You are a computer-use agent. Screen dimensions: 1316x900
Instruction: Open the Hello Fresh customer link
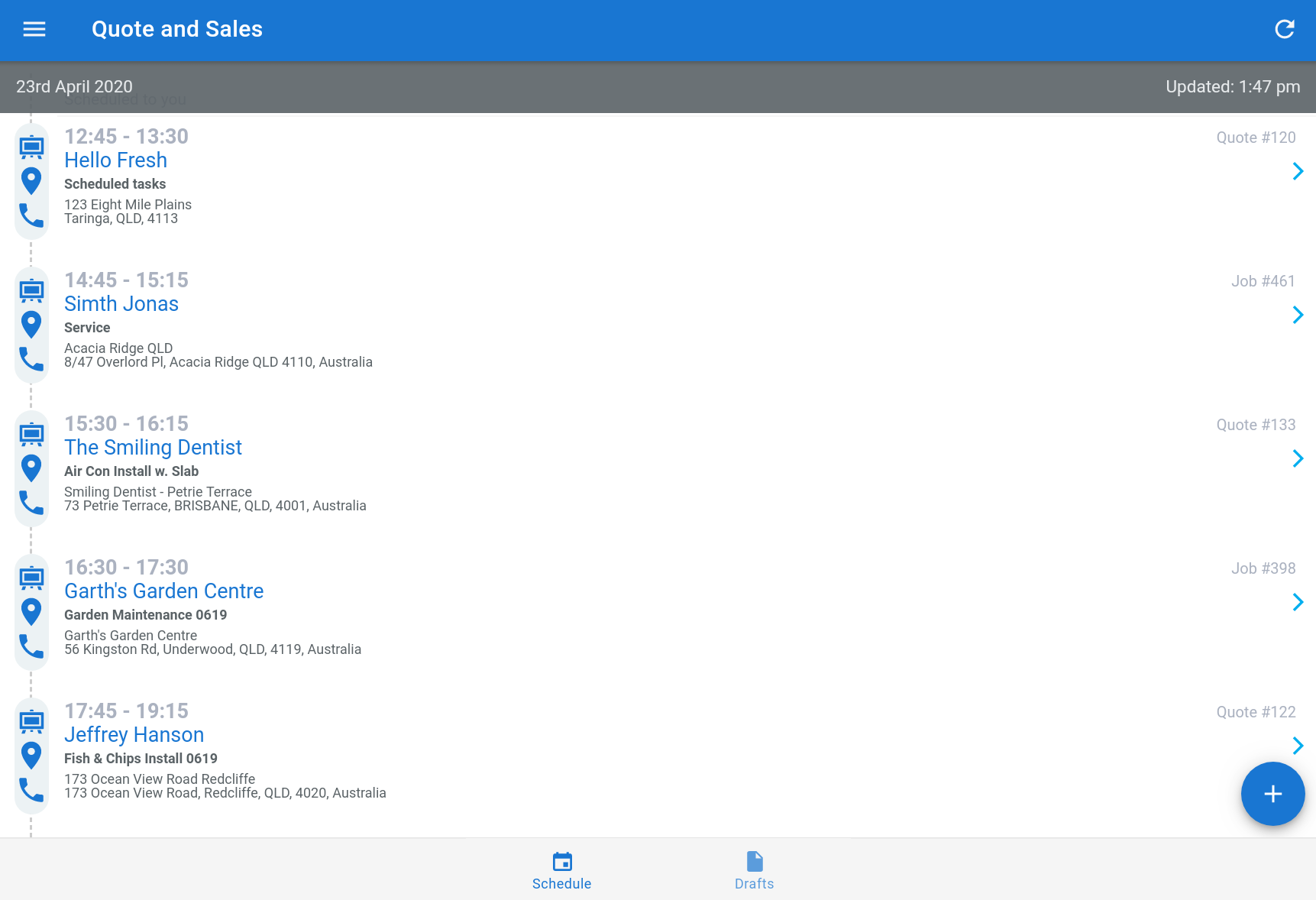tap(115, 160)
